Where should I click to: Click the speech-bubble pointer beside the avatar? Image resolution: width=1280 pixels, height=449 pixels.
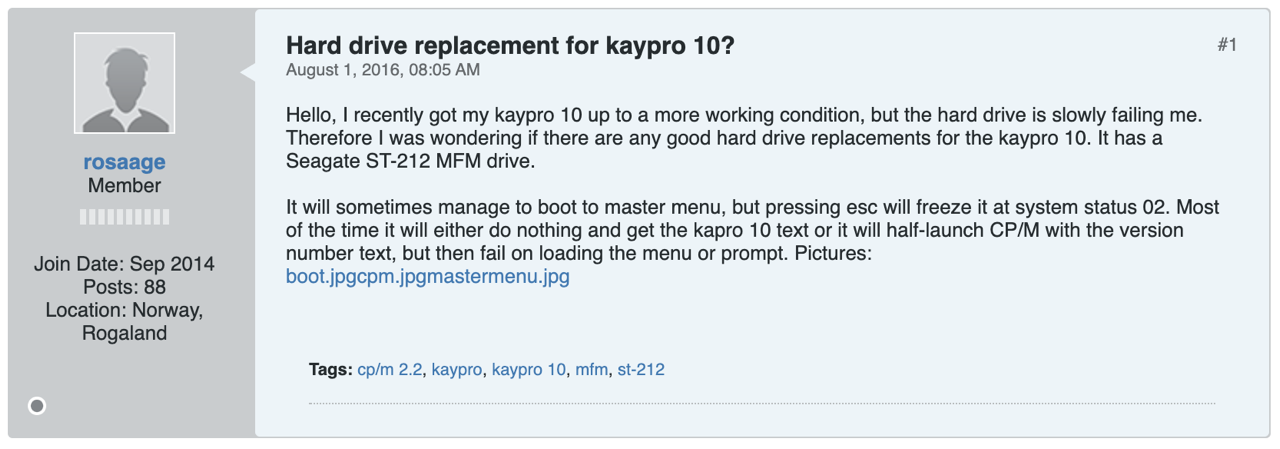click(247, 72)
